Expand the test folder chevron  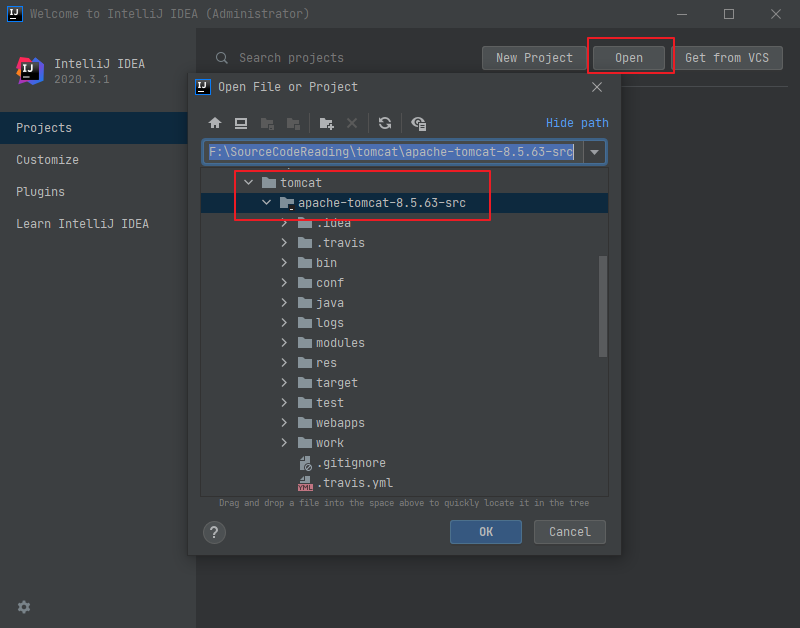pos(284,403)
